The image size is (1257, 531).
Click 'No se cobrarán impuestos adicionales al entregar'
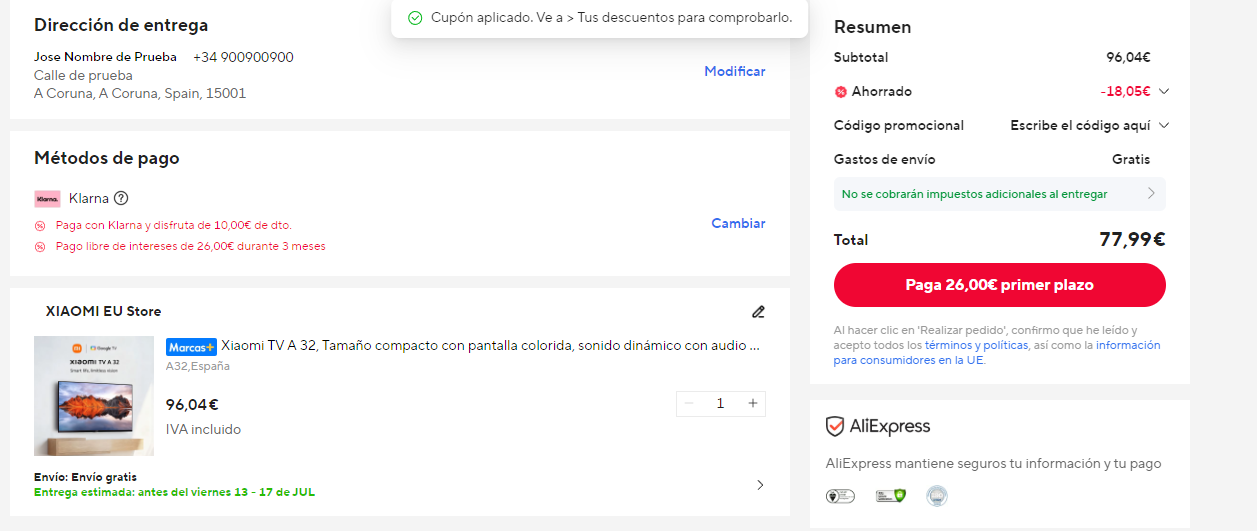click(975, 194)
